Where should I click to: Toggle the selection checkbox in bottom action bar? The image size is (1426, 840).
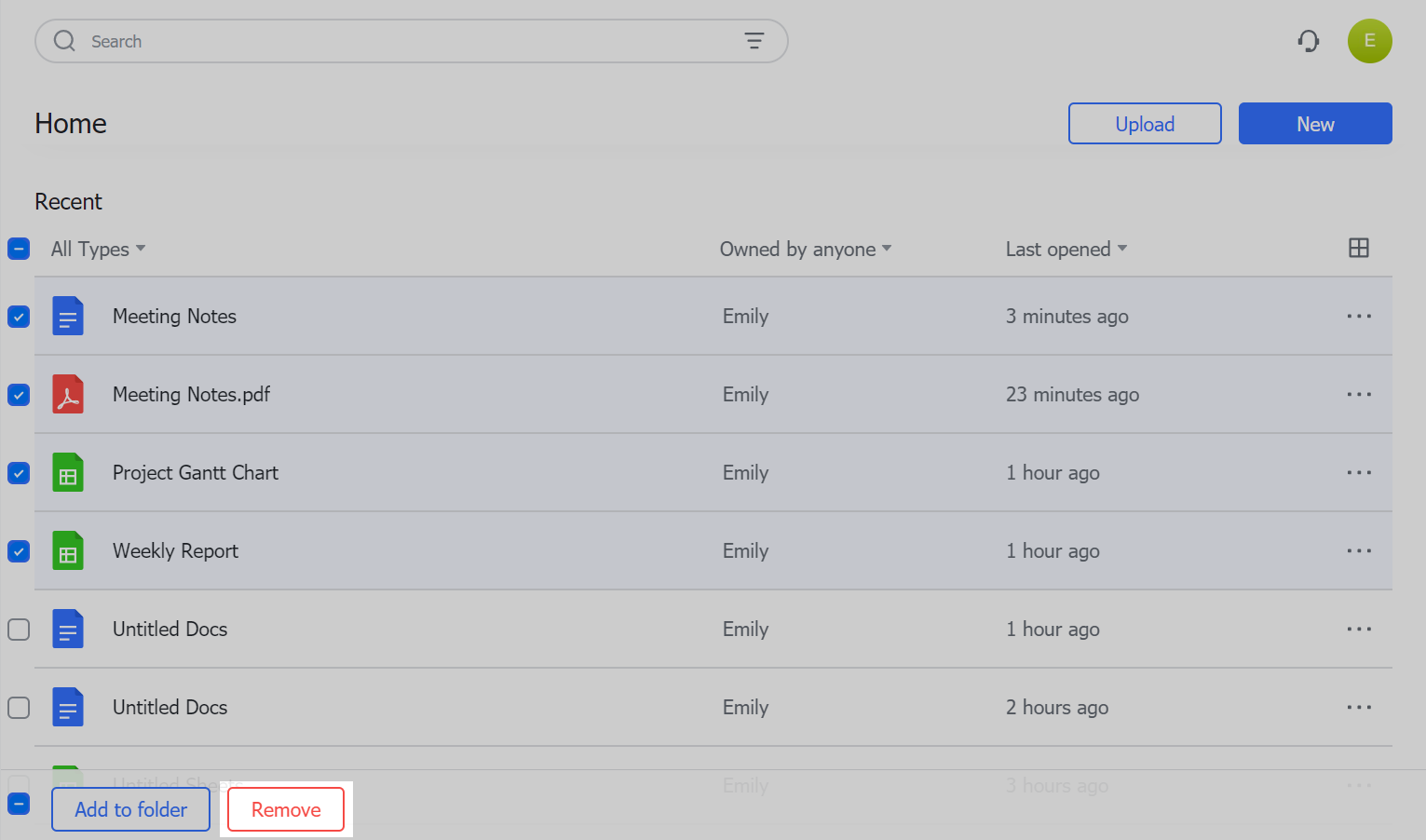[x=19, y=804]
